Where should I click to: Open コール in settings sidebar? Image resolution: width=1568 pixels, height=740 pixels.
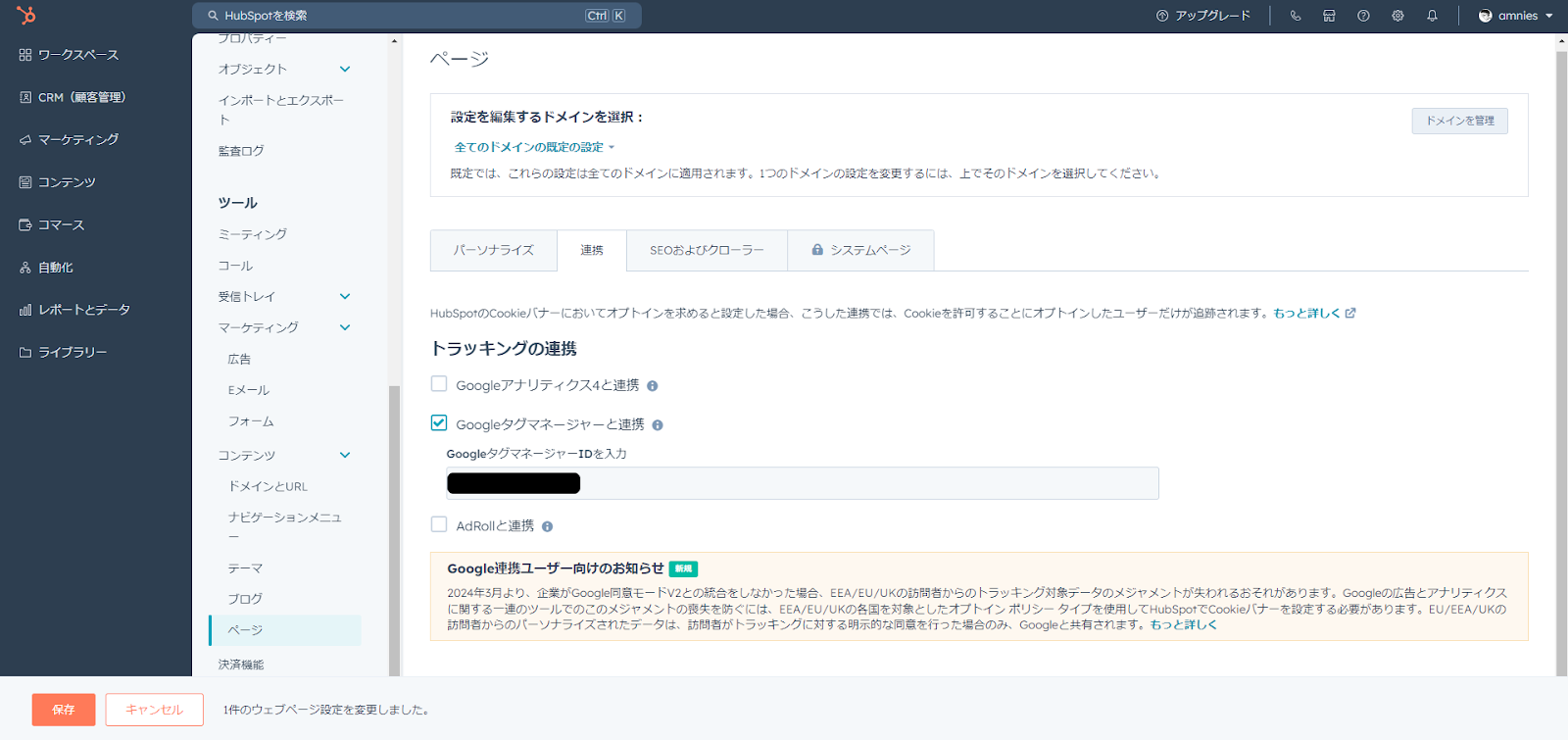coord(235,266)
